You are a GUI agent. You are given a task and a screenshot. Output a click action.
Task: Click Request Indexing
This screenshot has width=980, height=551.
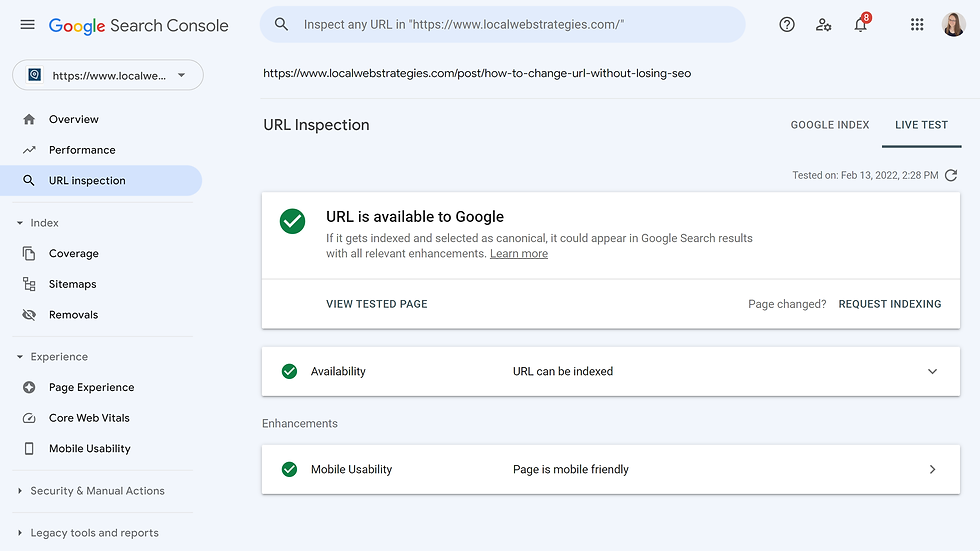tap(890, 304)
